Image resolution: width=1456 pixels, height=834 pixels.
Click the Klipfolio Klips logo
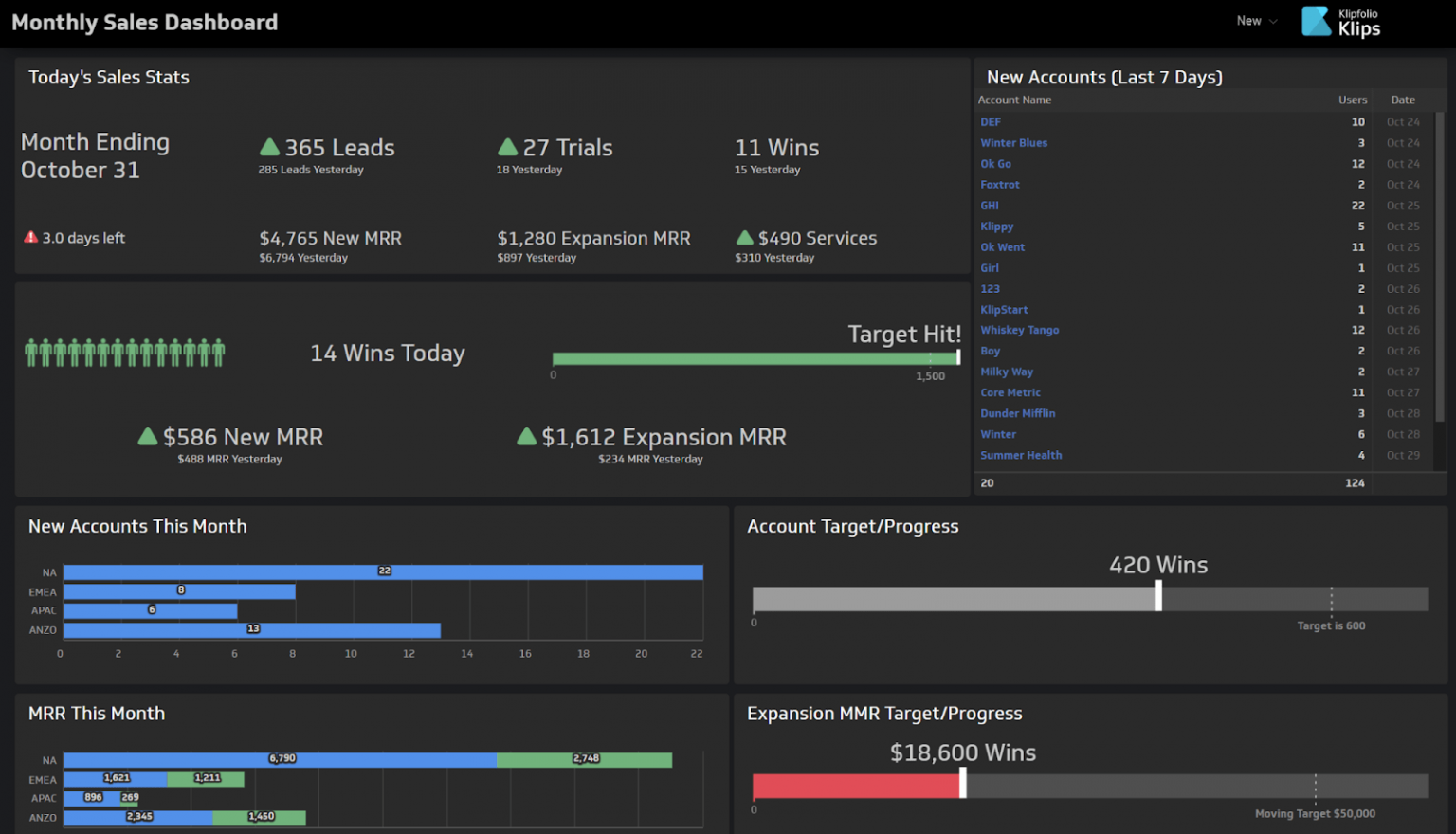pos(1339,21)
